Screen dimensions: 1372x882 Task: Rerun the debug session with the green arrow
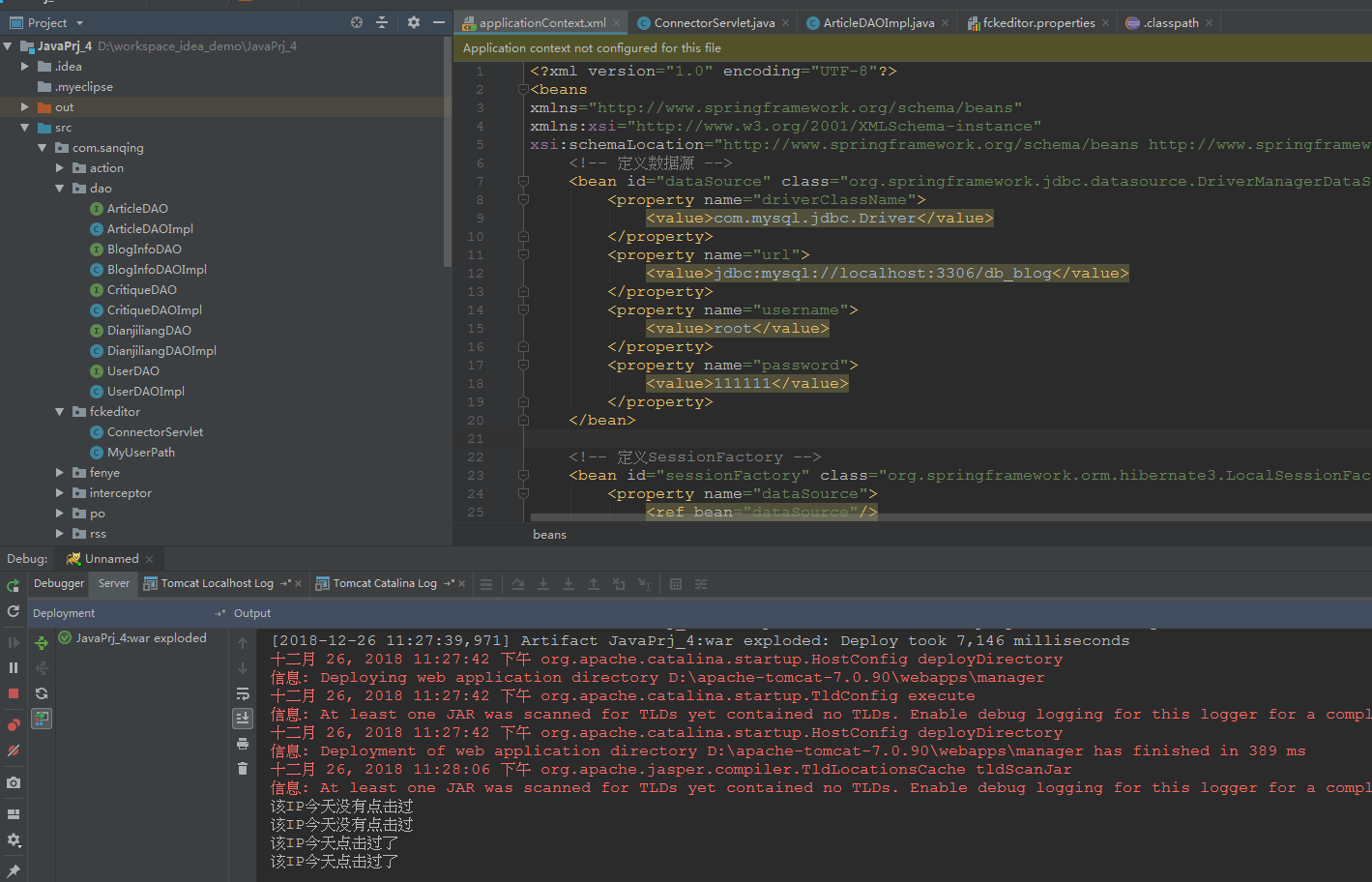pos(14,585)
